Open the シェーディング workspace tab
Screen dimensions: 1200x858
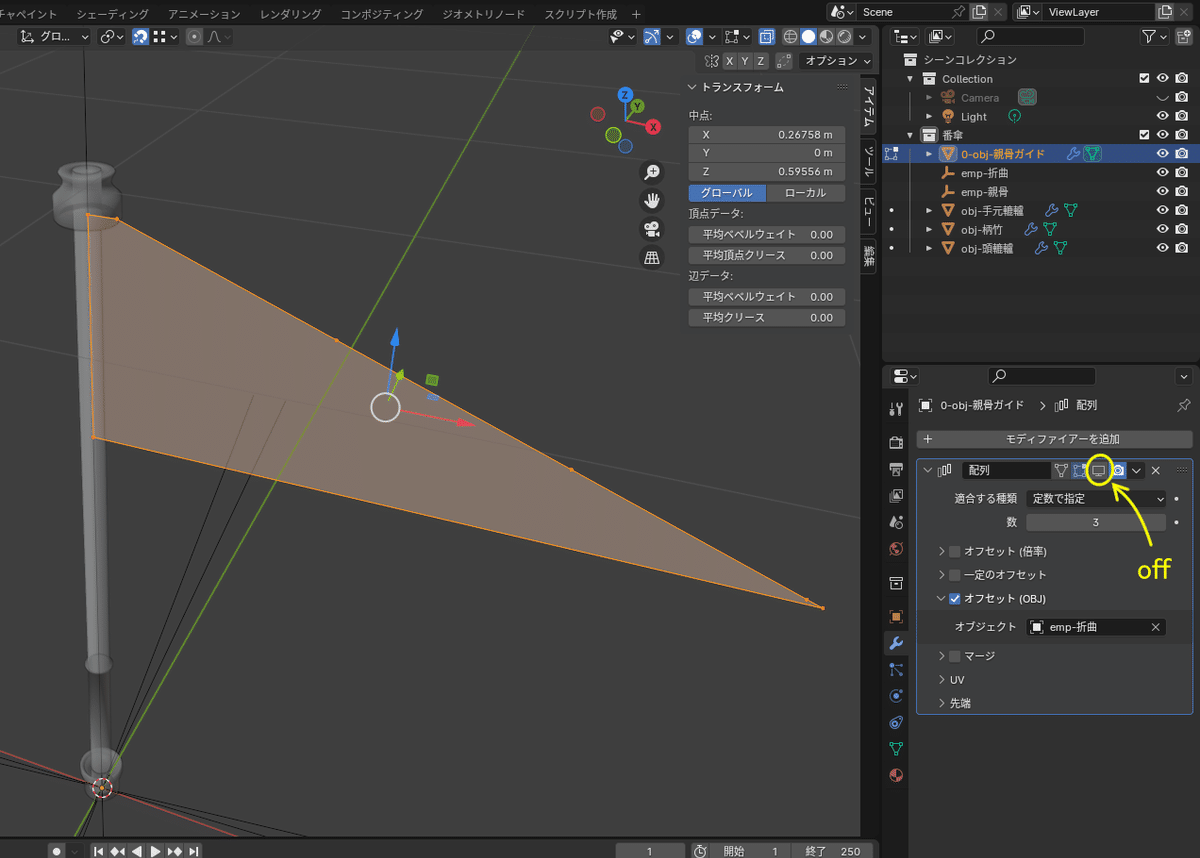point(112,14)
